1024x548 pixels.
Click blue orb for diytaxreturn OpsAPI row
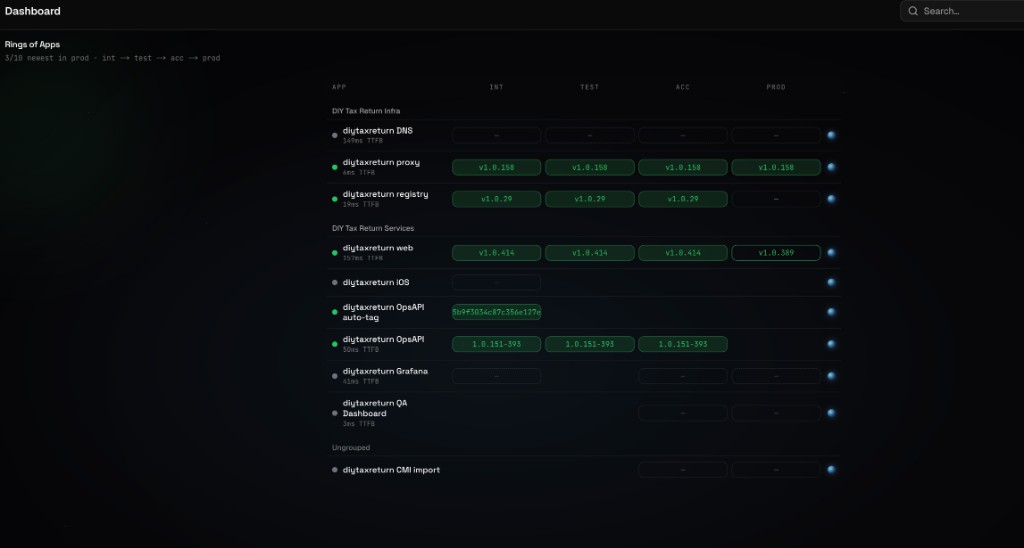tap(831, 344)
